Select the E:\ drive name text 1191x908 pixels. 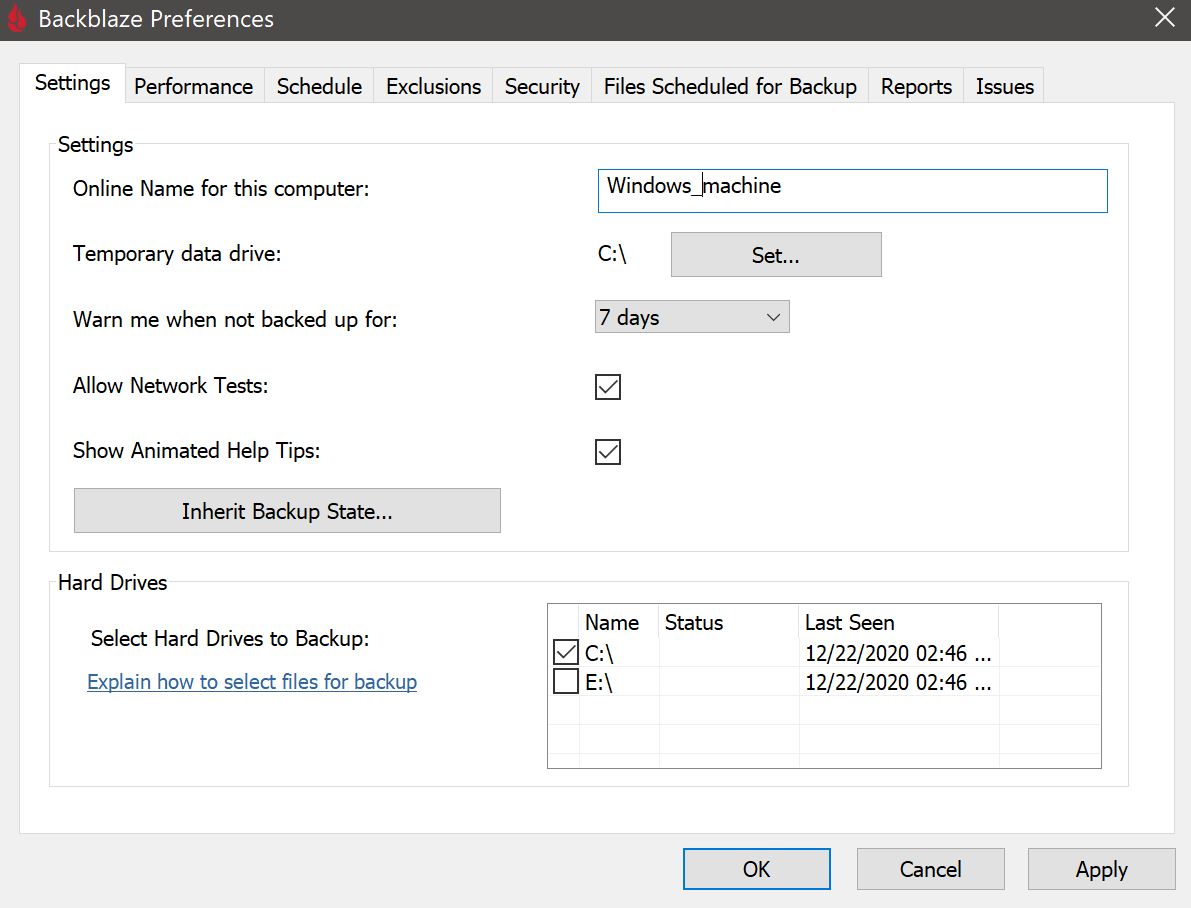pos(599,682)
